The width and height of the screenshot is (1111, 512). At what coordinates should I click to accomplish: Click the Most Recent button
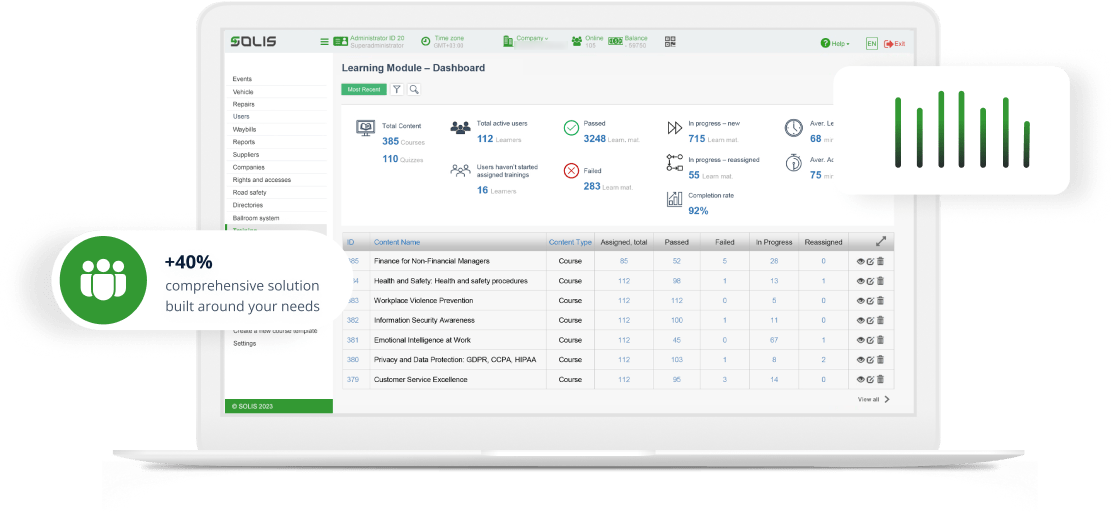364,90
